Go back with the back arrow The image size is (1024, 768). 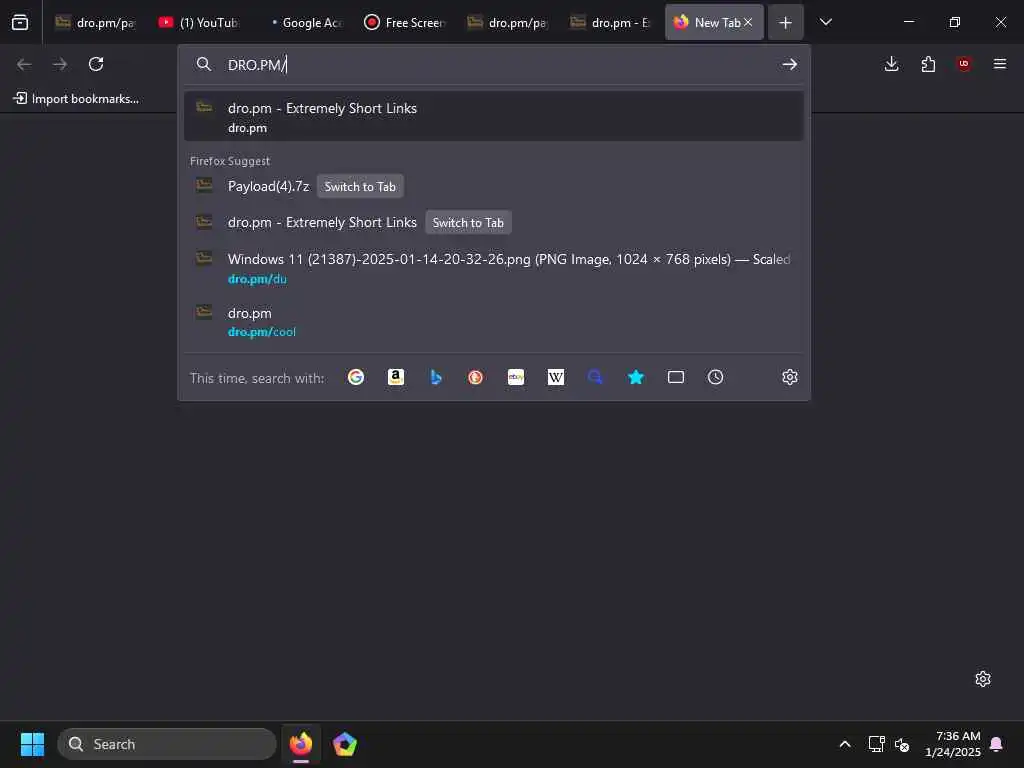24,64
